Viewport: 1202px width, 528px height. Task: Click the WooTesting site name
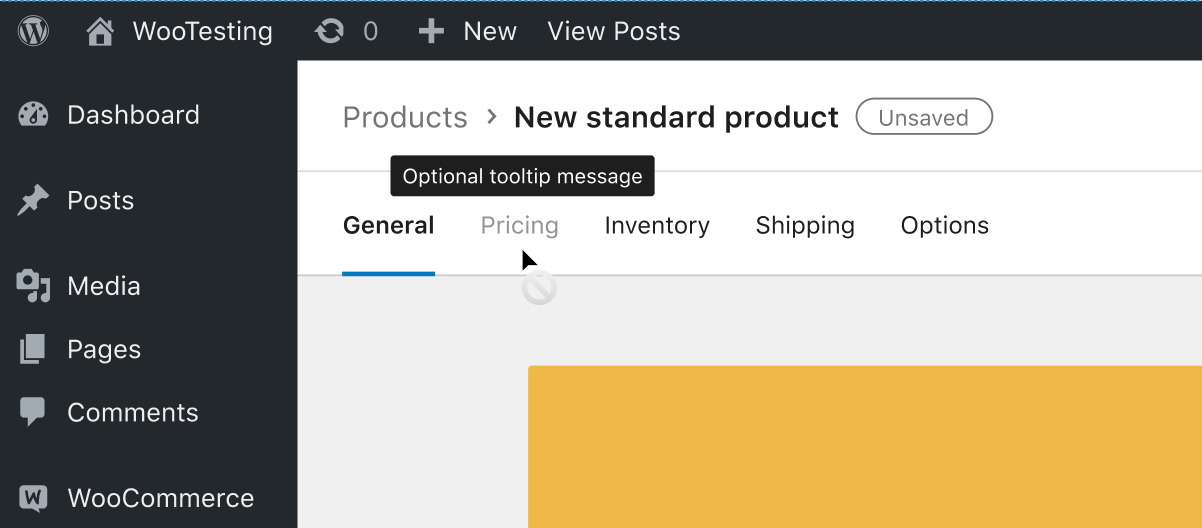click(203, 32)
